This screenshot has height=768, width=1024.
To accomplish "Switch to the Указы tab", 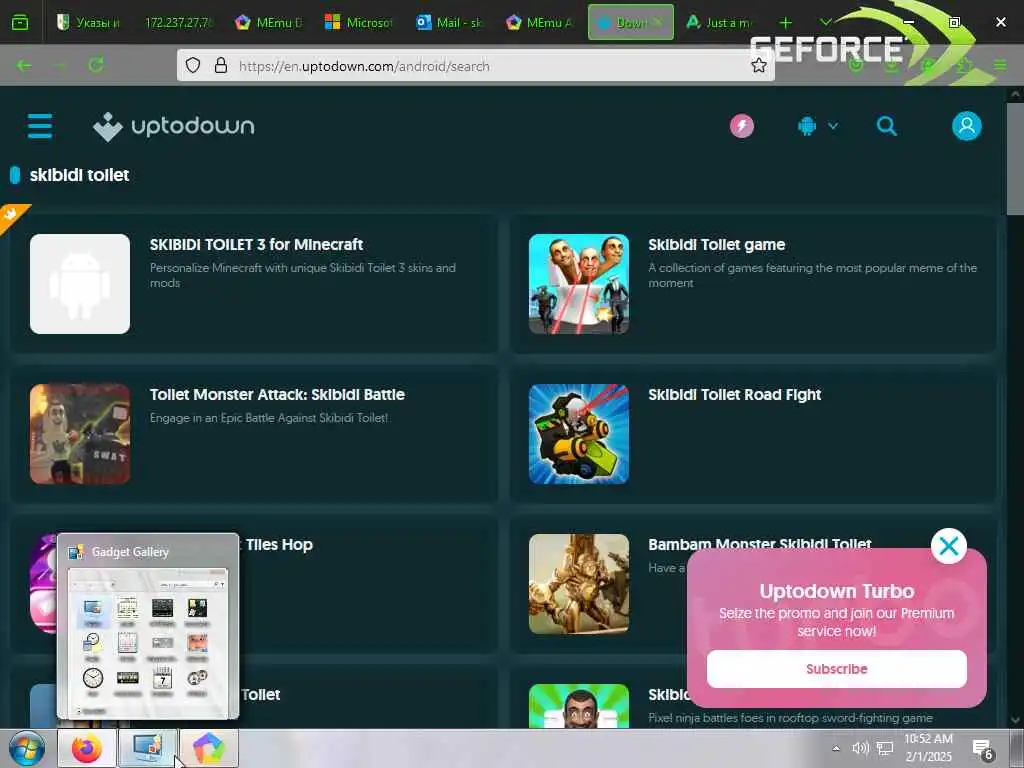I will (88, 22).
